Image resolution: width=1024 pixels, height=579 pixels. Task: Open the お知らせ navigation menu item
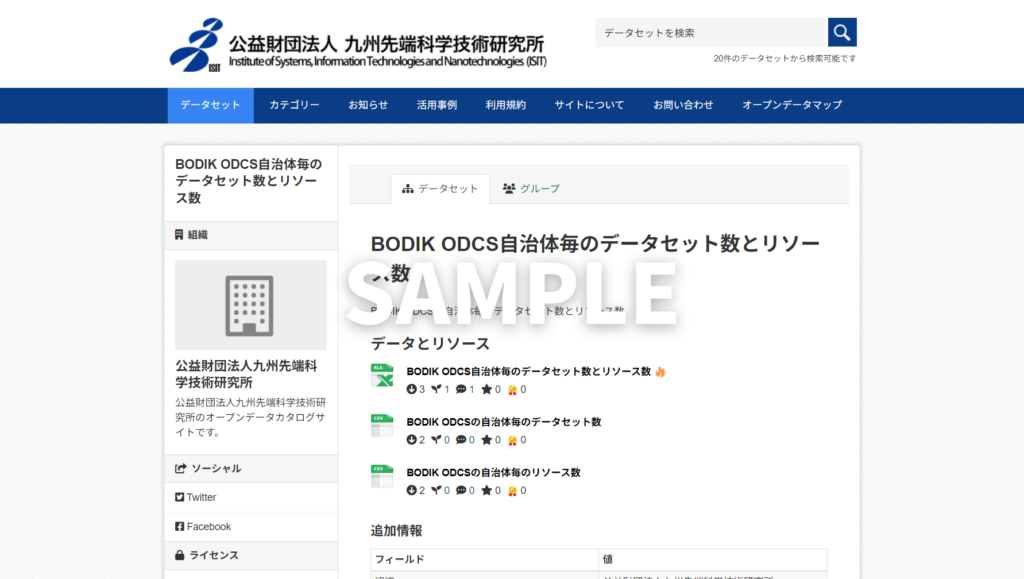pyautogui.click(x=368, y=105)
